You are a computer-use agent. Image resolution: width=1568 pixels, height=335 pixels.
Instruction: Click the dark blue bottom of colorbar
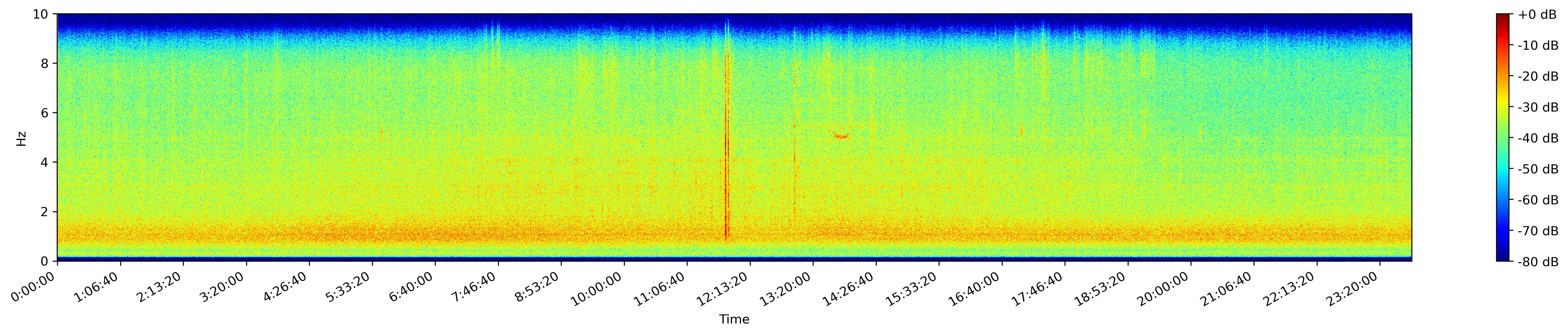(1503, 257)
